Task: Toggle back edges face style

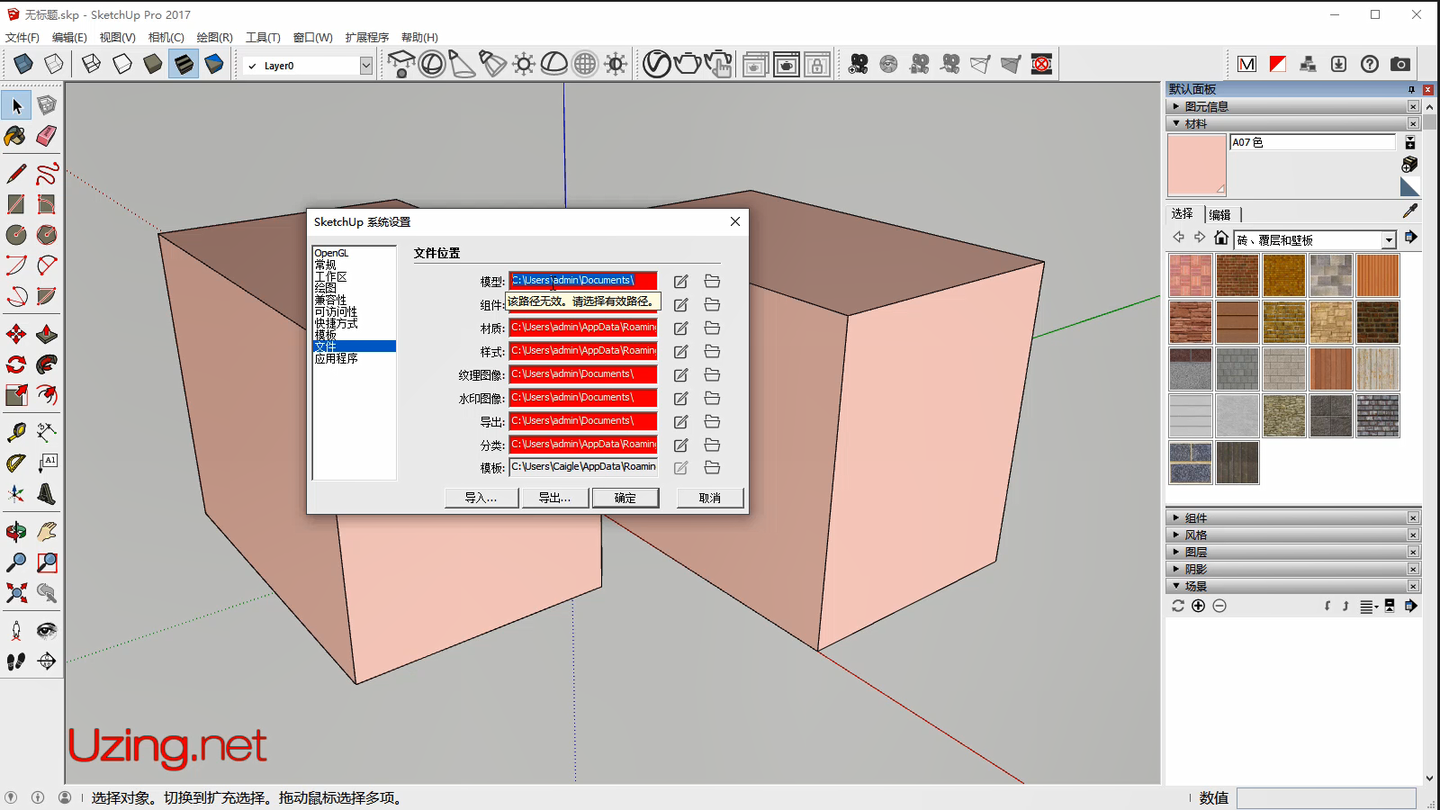Action: pos(54,64)
